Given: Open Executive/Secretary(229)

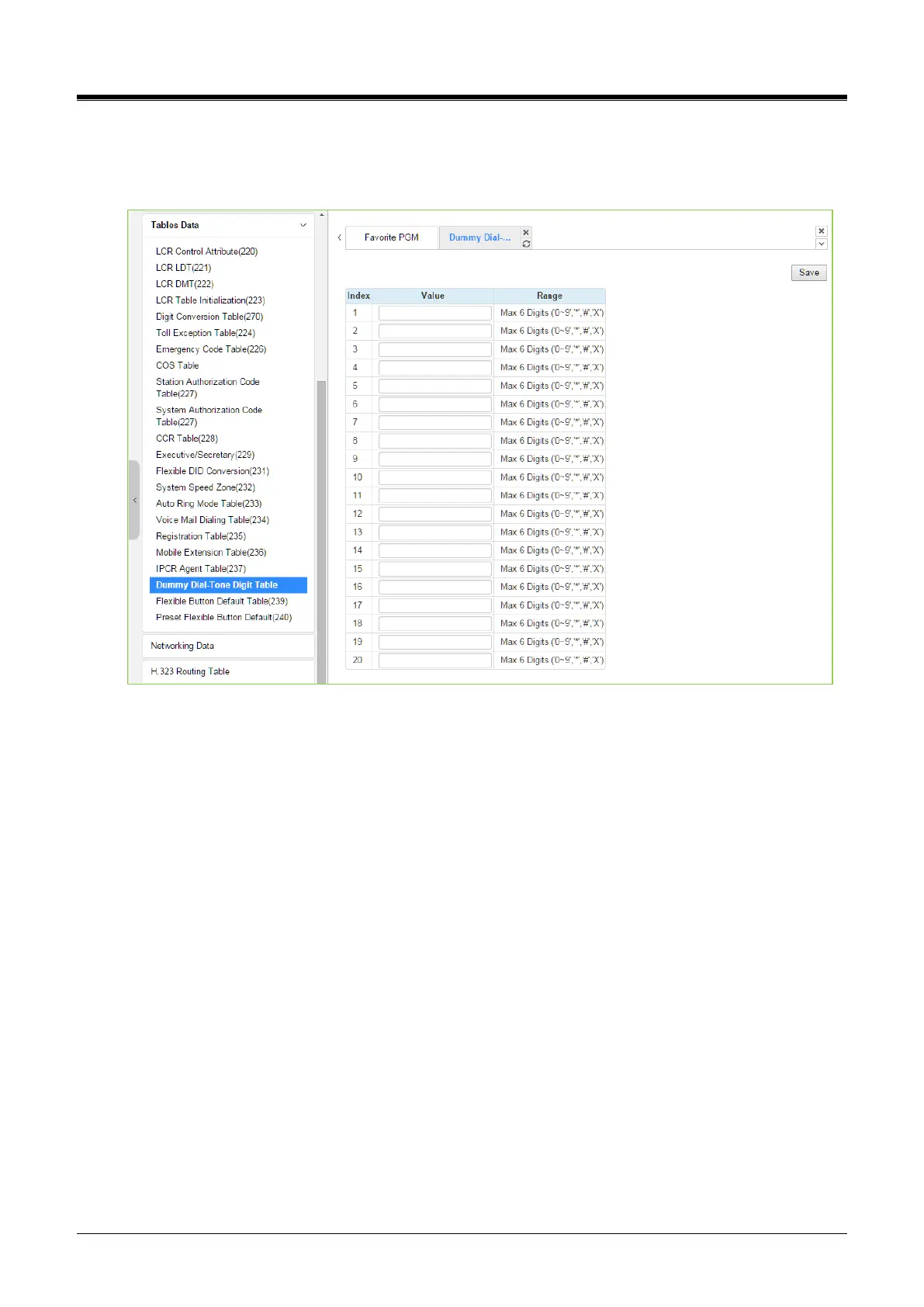Looking at the screenshot, I should pyautogui.click(x=205, y=455).
